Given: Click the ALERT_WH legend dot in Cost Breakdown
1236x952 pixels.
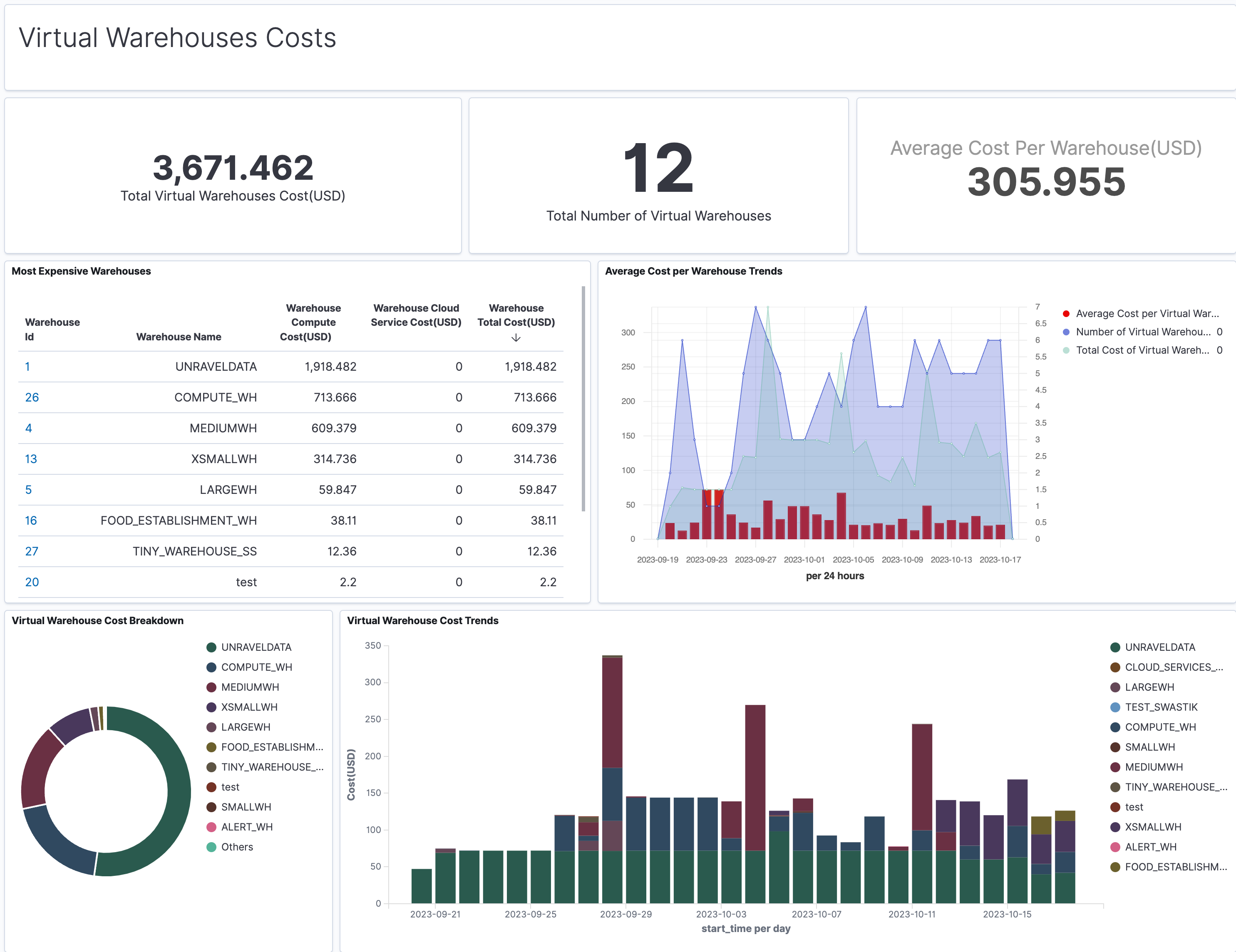Looking at the screenshot, I should 212,827.
